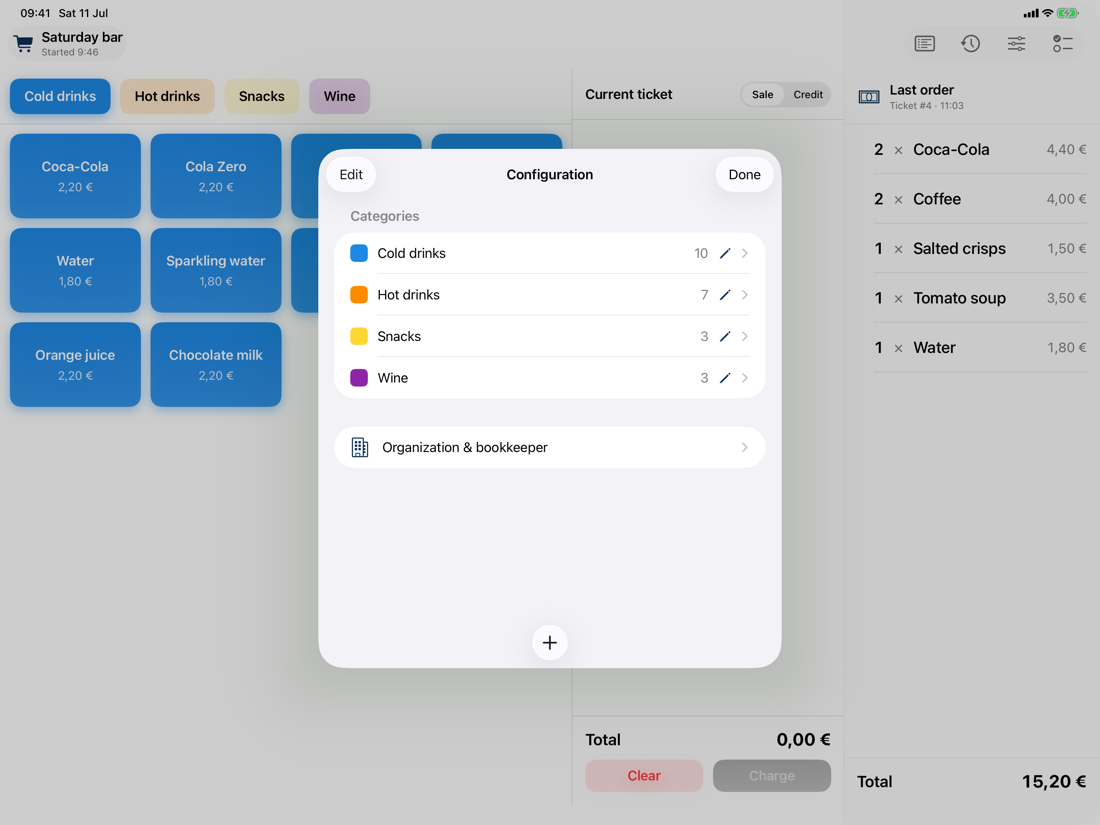The height and width of the screenshot is (825, 1100).
Task: Add a new category with plus button
Action: click(550, 643)
